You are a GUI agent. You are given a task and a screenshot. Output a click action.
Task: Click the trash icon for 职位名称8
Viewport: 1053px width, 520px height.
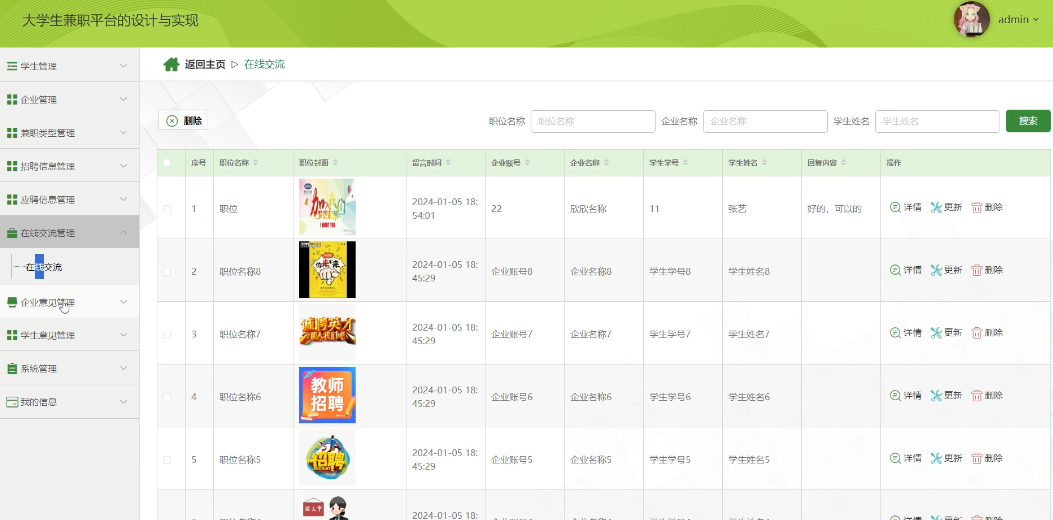tap(976, 270)
